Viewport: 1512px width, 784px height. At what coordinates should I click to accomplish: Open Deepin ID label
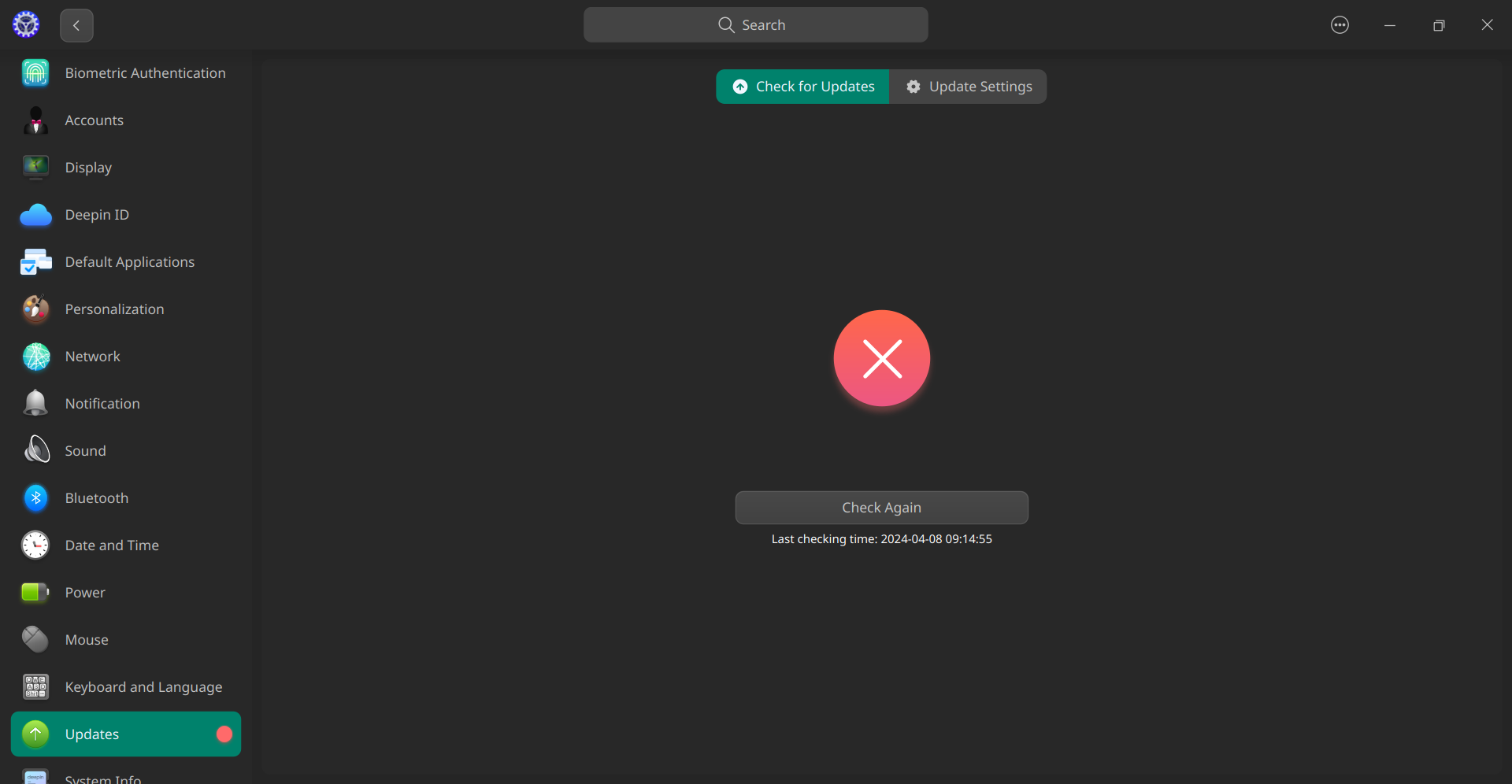tap(97, 215)
